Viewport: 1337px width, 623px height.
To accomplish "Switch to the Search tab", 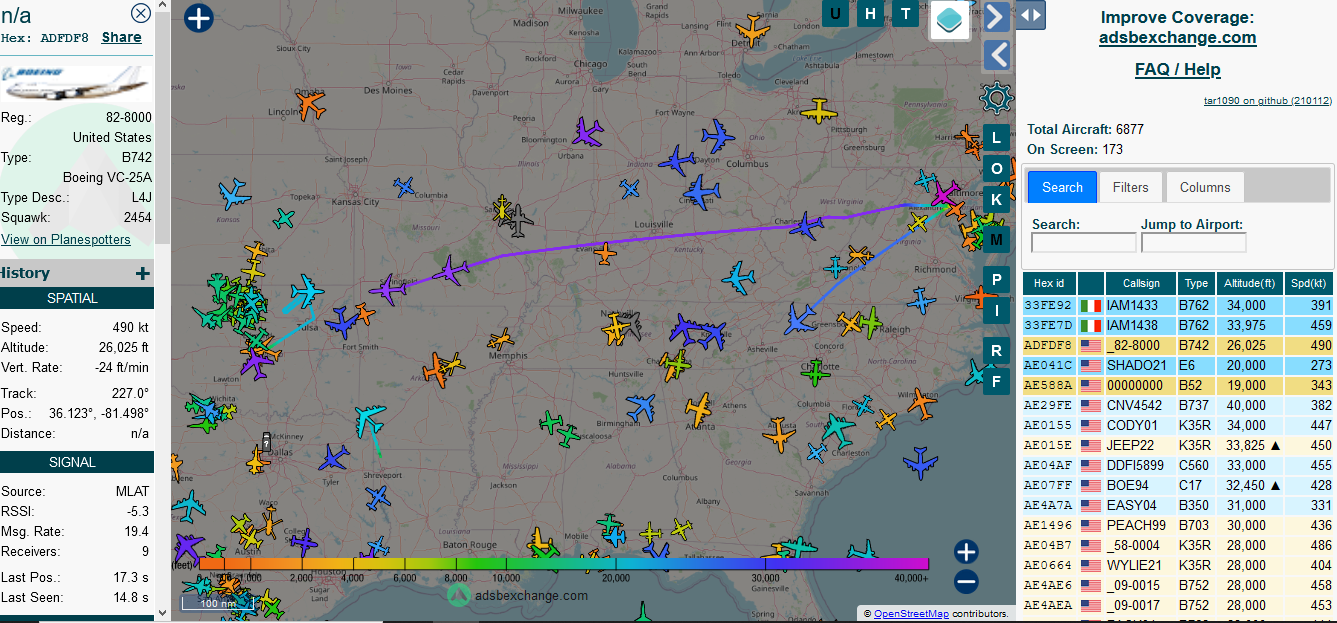I will pyautogui.click(x=1062, y=187).
